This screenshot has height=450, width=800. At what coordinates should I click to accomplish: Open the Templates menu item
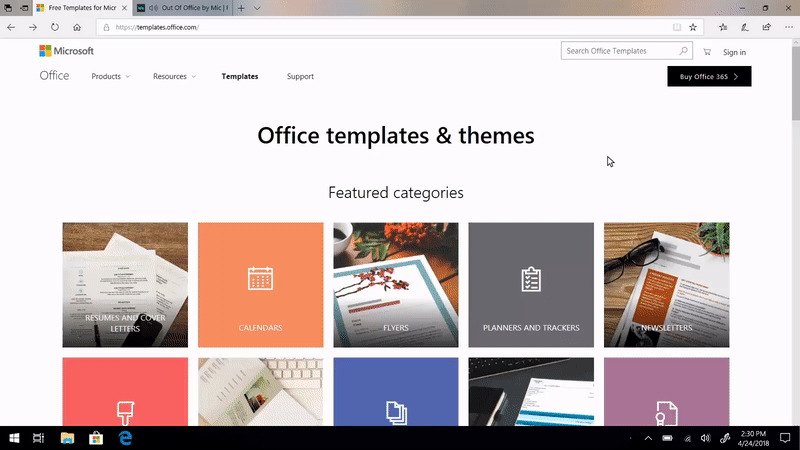[240, 77]
